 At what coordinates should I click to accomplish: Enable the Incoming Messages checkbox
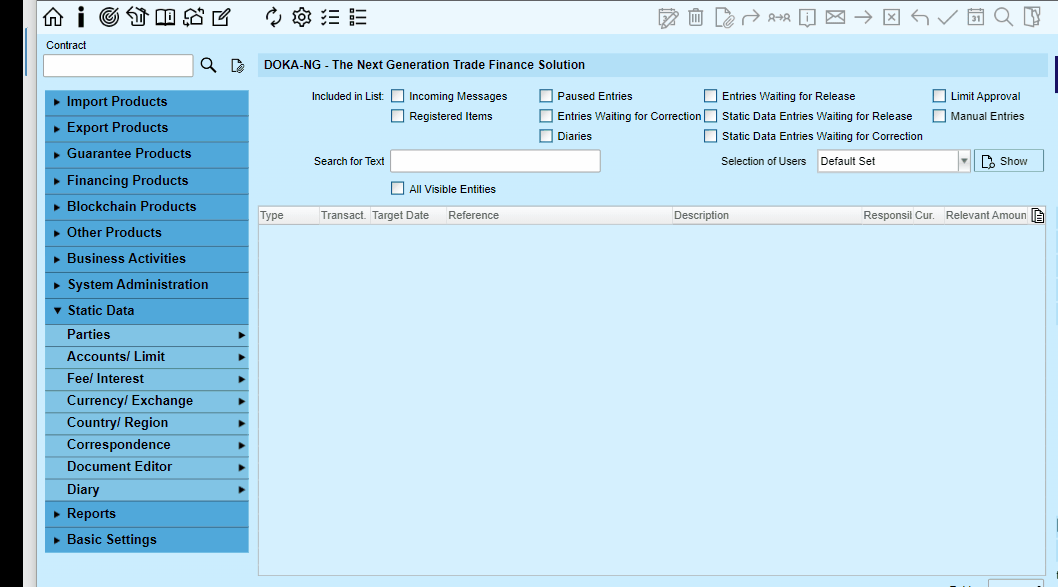397,96
